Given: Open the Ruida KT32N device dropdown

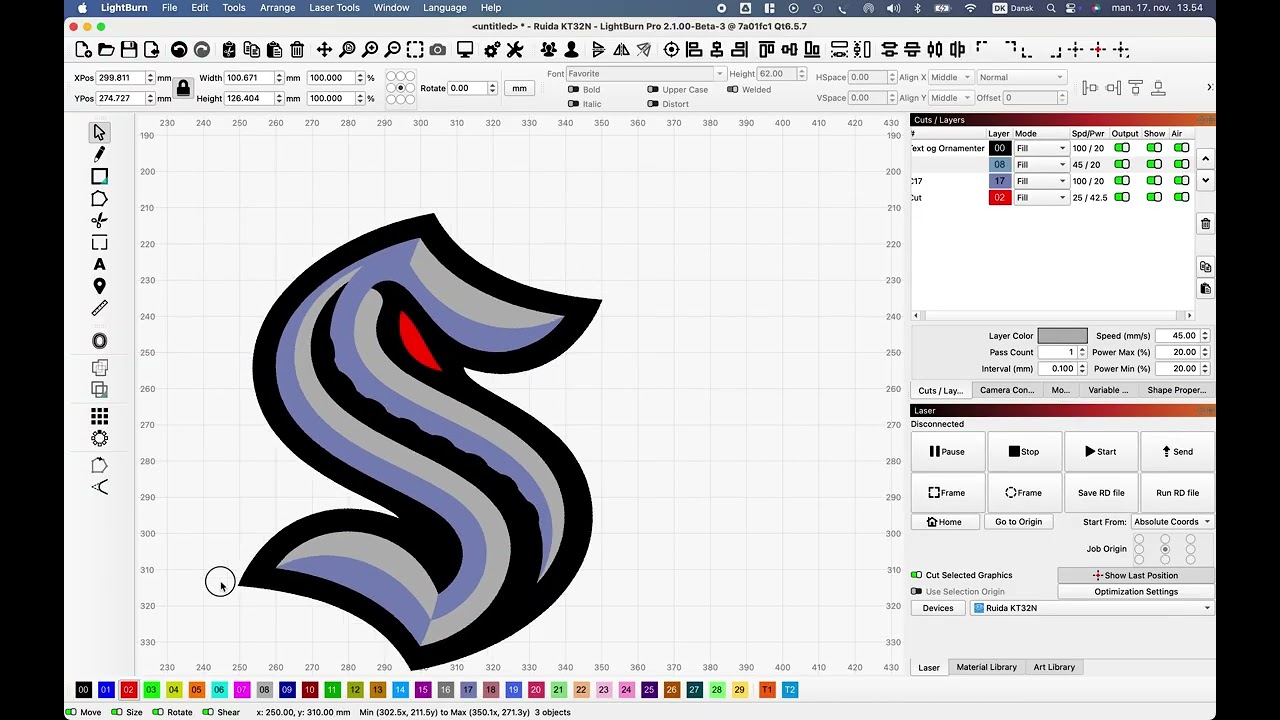Looking at the screenshot, I should tap(1091, 608).
